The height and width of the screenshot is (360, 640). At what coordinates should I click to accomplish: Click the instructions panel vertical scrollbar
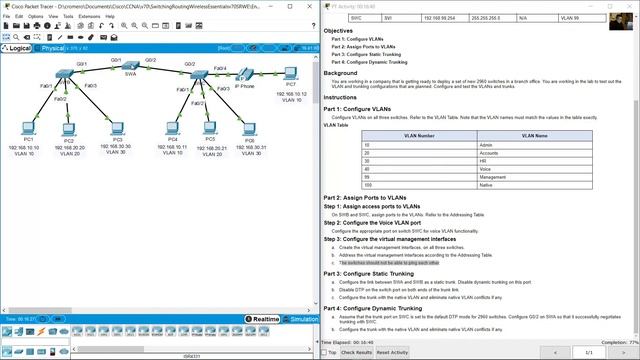[x=636, y=216]
